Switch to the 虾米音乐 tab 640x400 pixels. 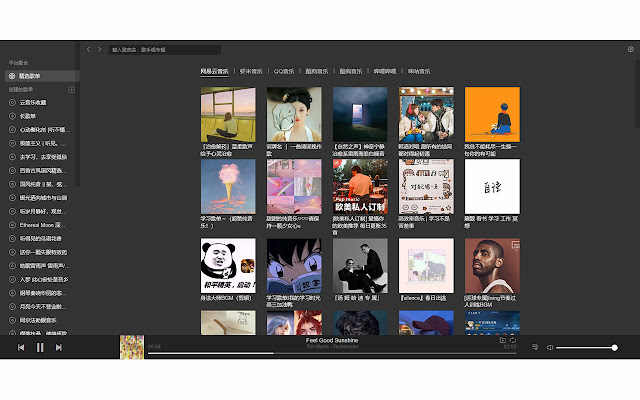(251, 71)
